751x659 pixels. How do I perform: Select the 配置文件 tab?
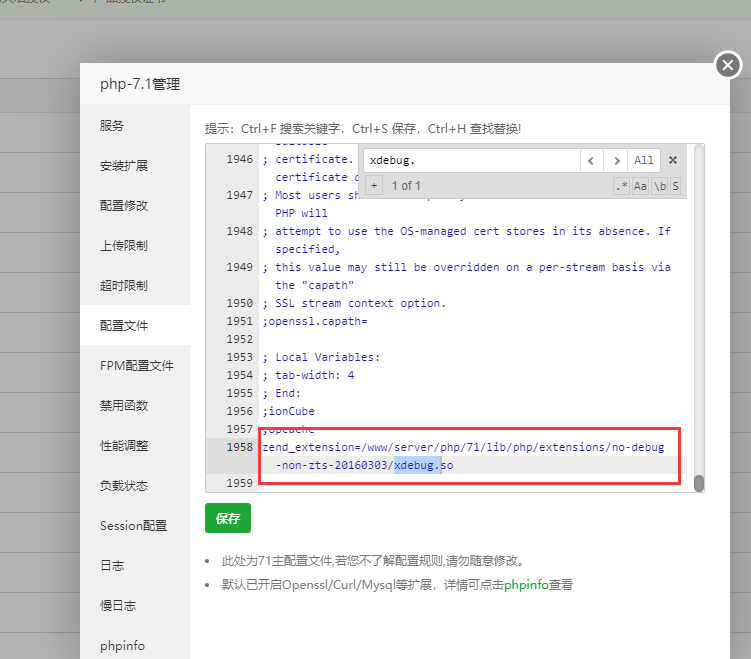(135, 326)
